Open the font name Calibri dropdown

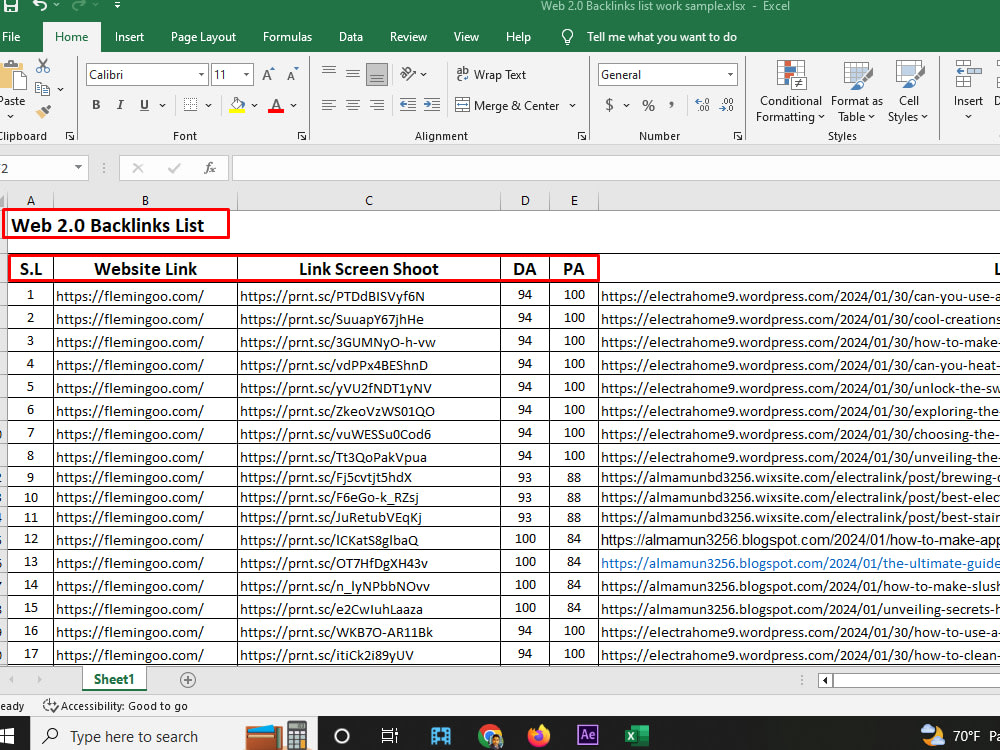pyautogui.click(x=201, y=75)
